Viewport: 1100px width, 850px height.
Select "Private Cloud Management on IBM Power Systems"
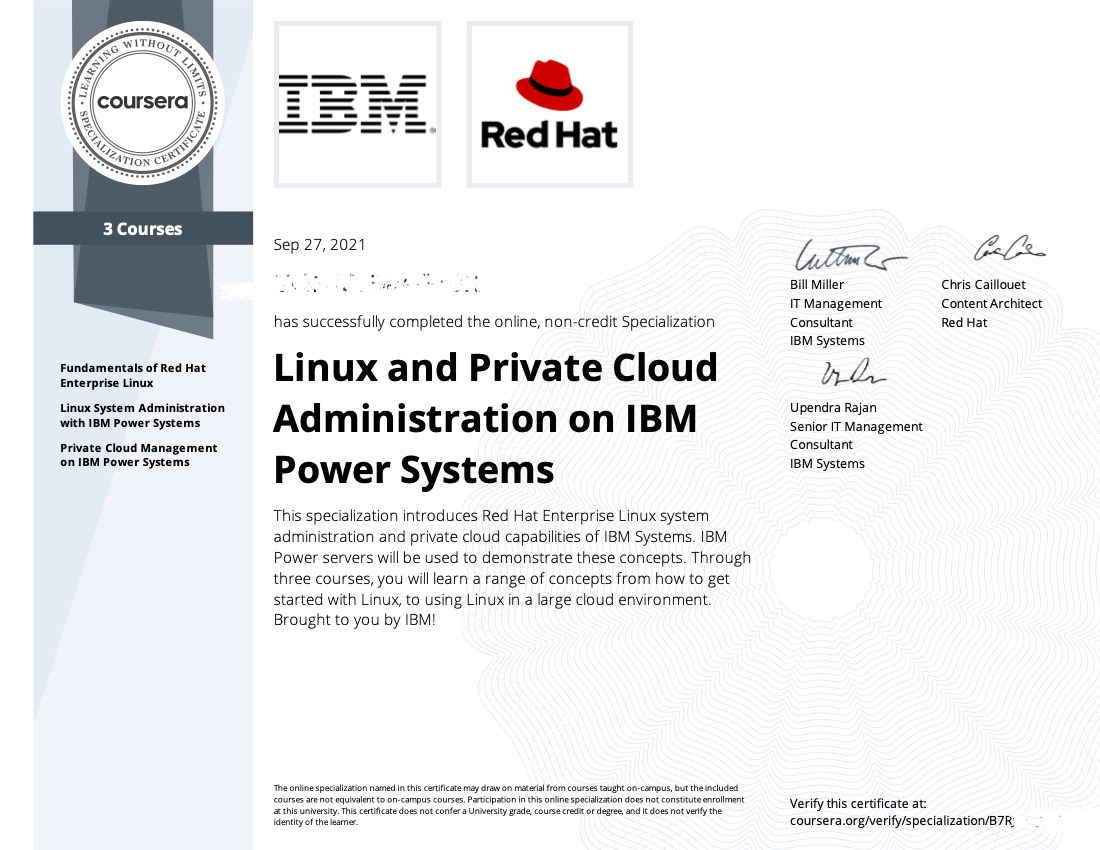(138, 455)
